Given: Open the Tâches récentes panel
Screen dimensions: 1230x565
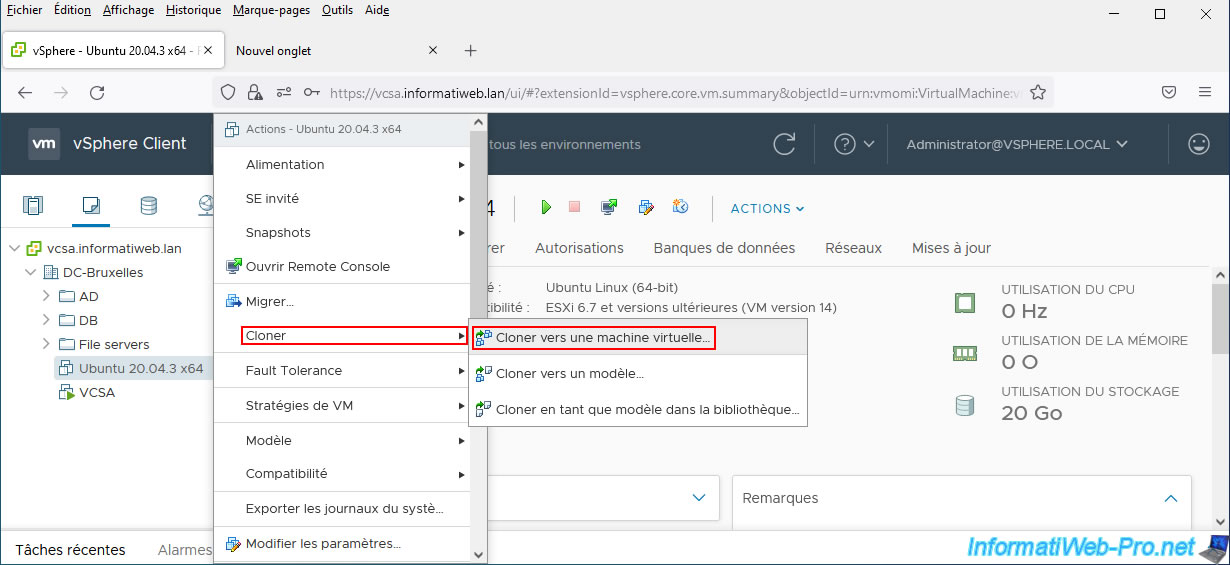Looking at the screenshot, I should point(70,549).
